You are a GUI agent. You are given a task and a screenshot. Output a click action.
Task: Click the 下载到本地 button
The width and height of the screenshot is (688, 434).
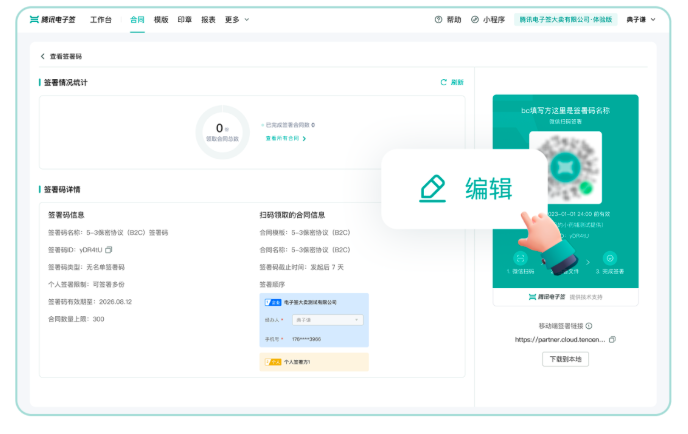pyautogui.click(x=566, y=359)
